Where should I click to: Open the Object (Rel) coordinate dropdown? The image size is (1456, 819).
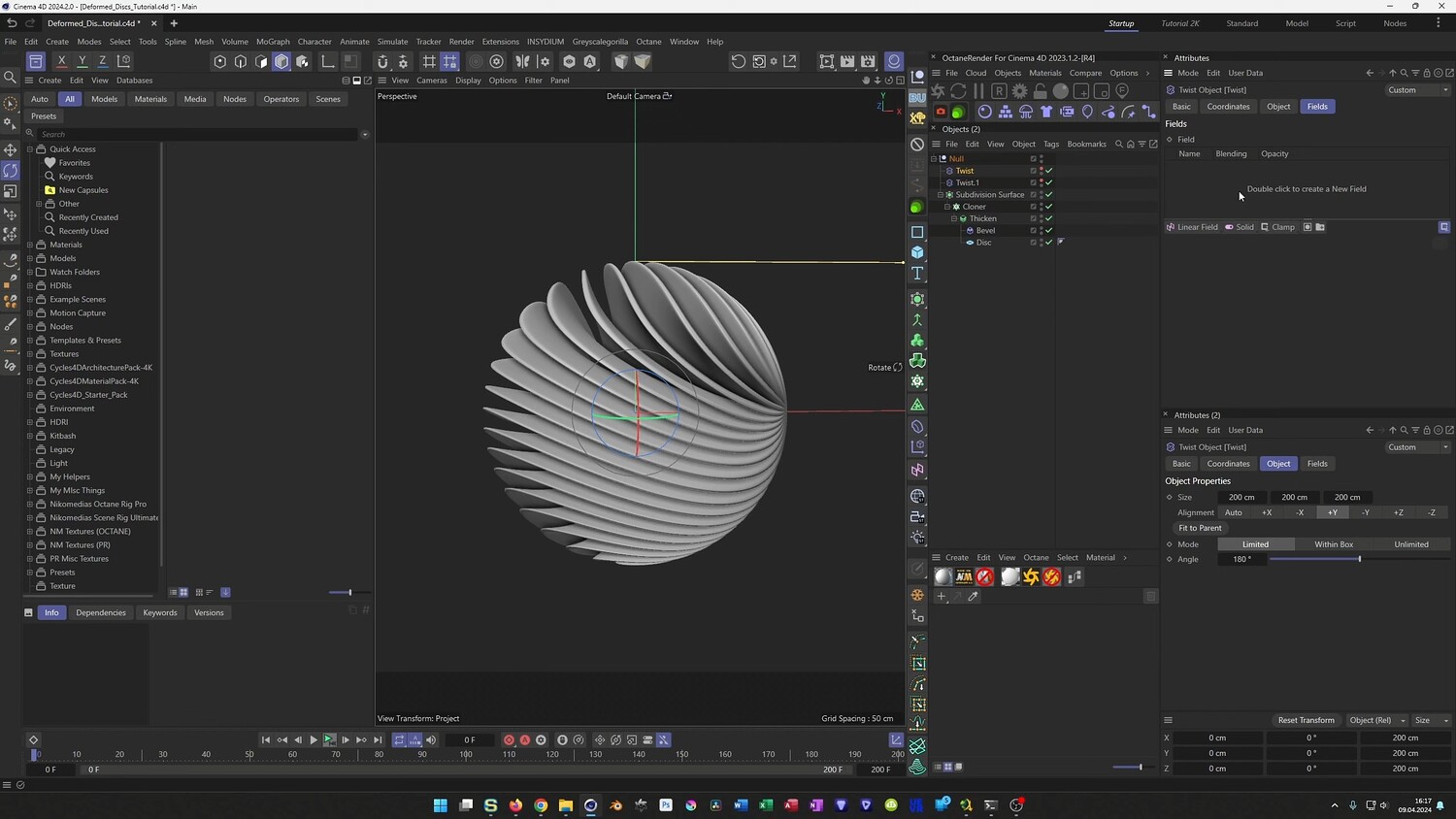[x=1377, y=720]
